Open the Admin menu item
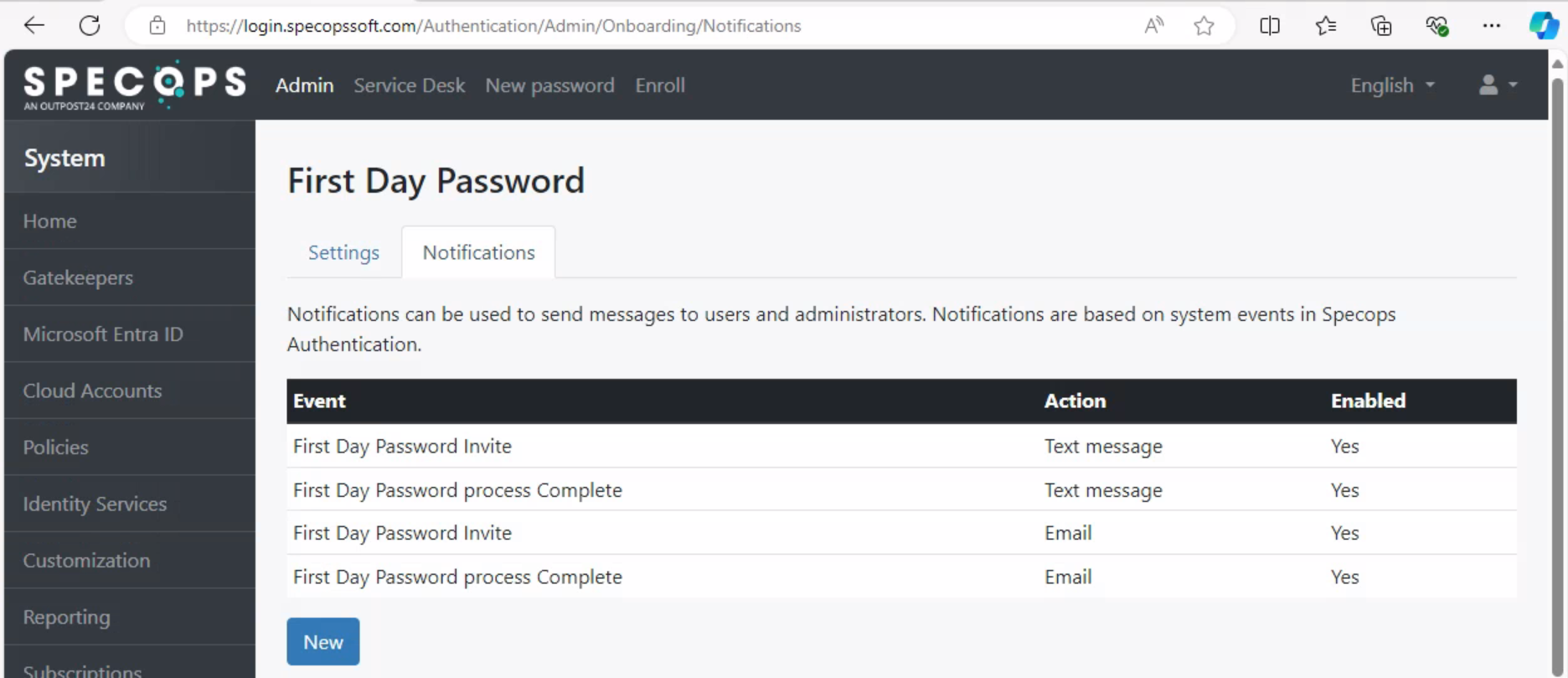Viewport: 1568px width, 678px height. coord(304,85)
